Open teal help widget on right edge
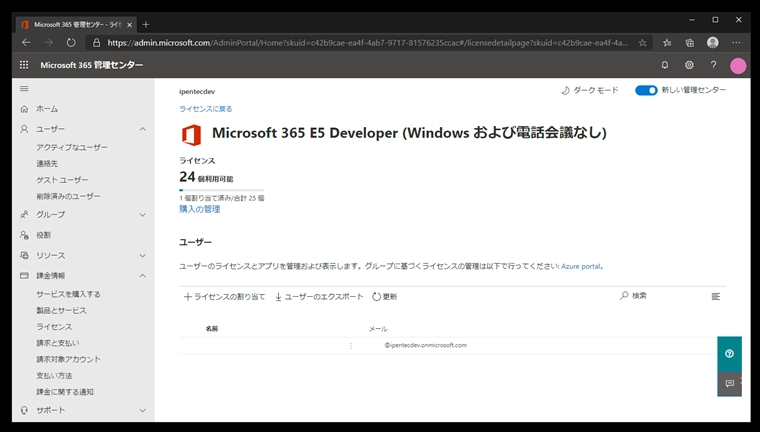 tap(729, 353)
